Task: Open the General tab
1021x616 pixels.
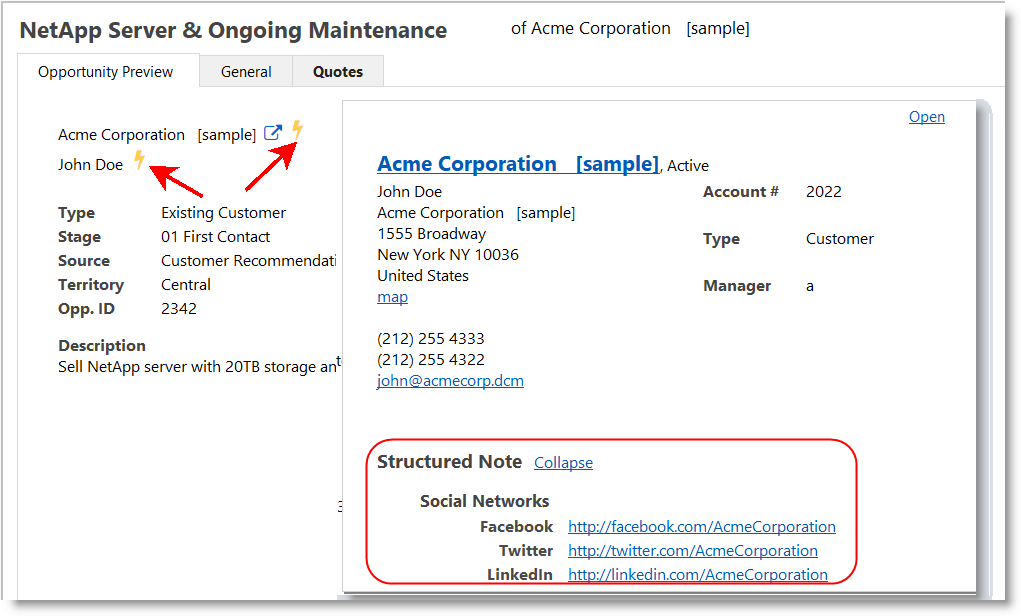Action: [x=246, y=72]
